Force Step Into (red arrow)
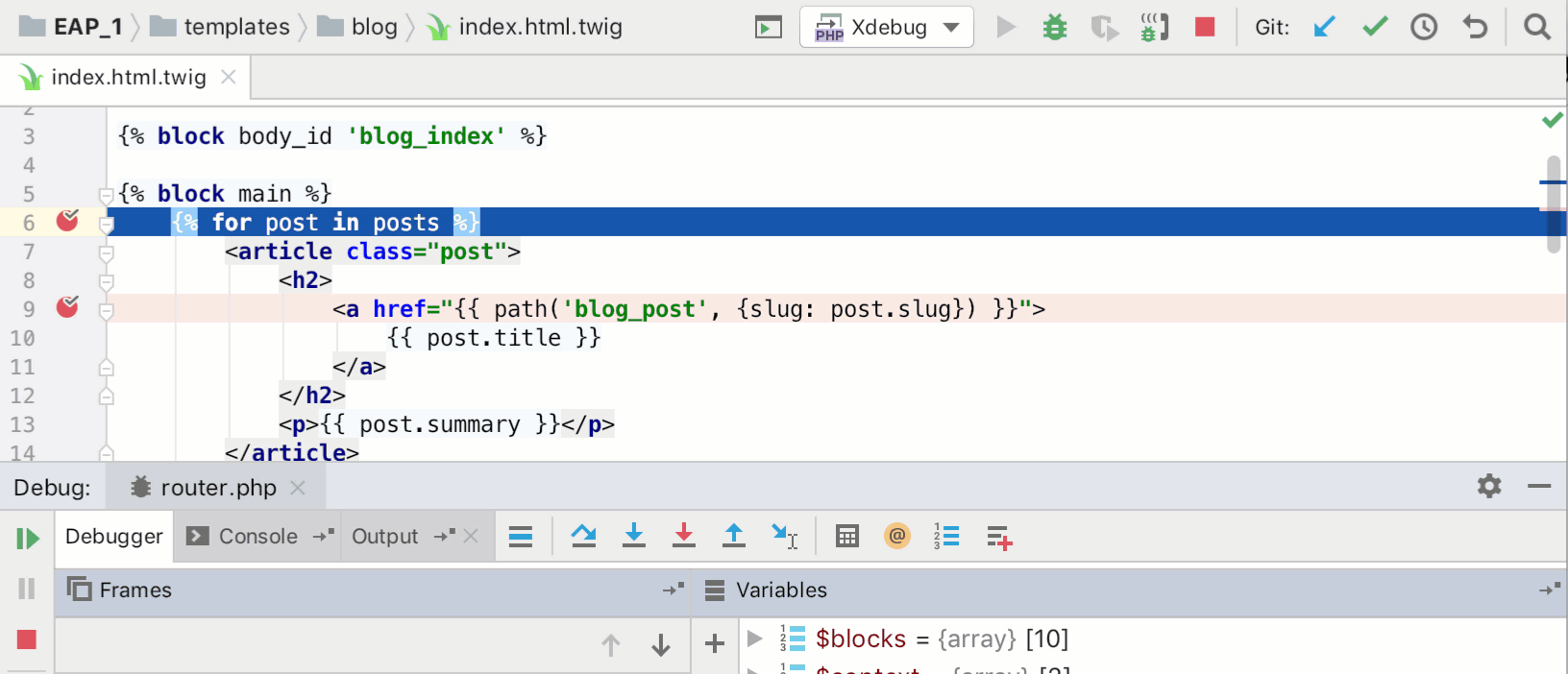This screenshot has width=1568, height=674. pyautogui.click(x=684, y=535)
